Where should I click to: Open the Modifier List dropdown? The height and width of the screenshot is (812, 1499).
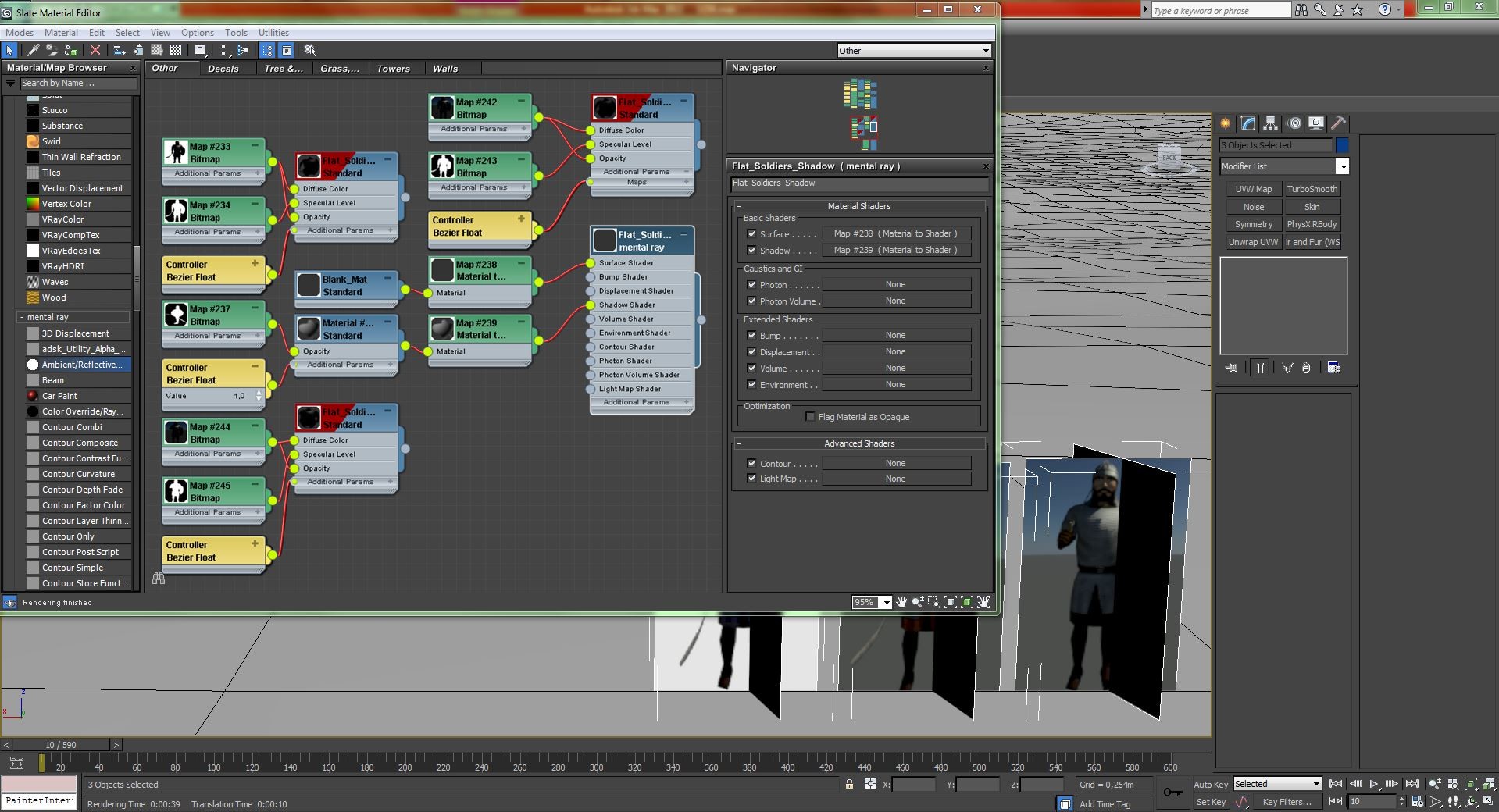point(1284,166)
